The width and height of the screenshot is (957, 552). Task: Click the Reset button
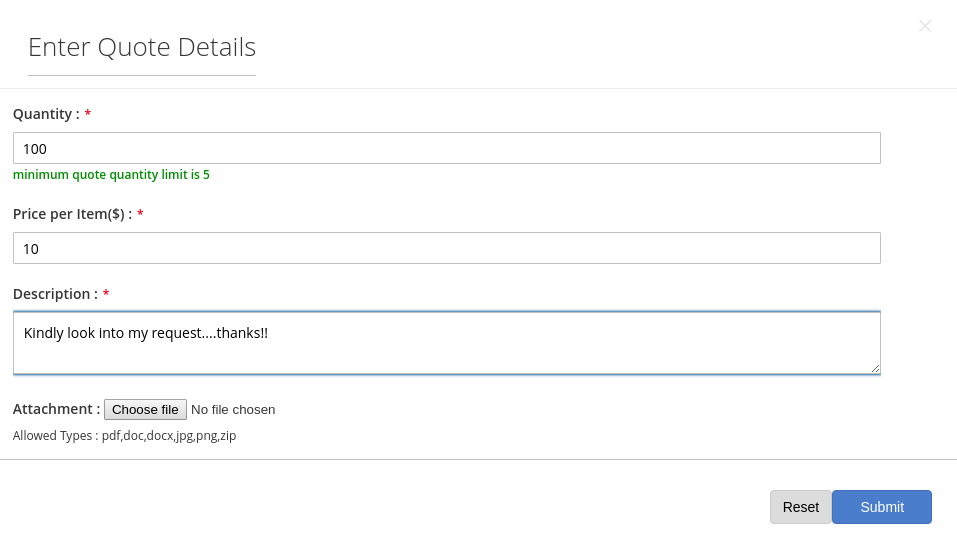click(x=800, y=507)
